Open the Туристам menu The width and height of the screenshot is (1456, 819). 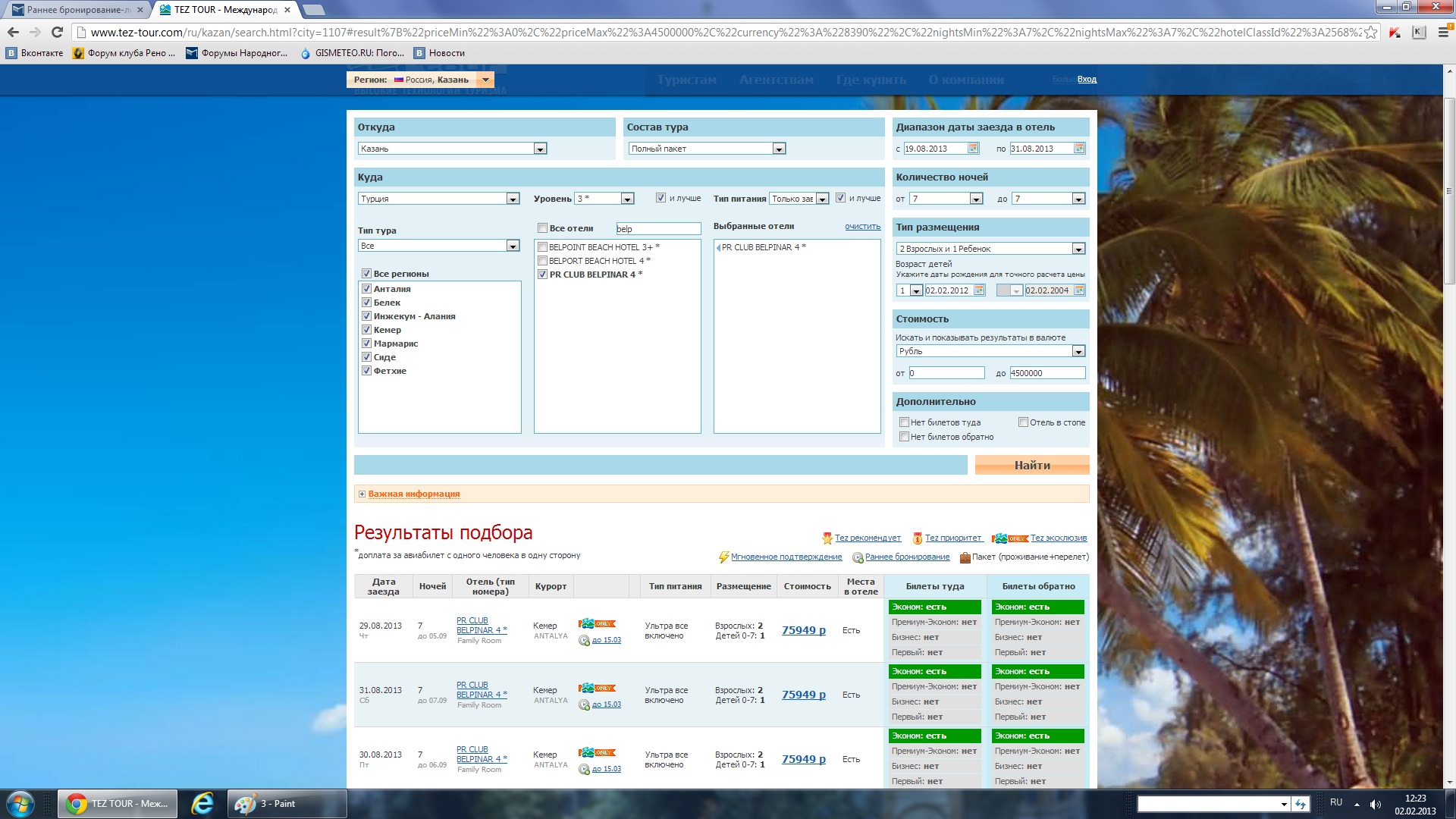click(x=686, y=80)
